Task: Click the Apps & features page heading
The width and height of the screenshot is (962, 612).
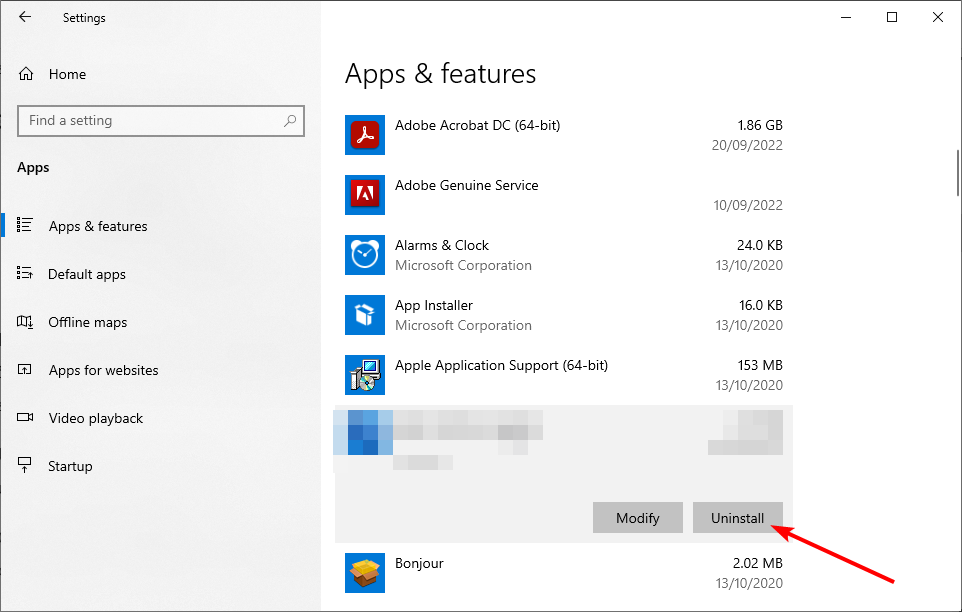Action: tap(441, 74)
